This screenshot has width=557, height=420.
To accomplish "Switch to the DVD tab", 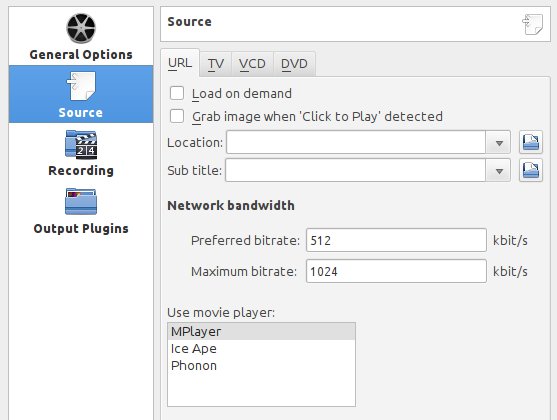I will point(294,64).
